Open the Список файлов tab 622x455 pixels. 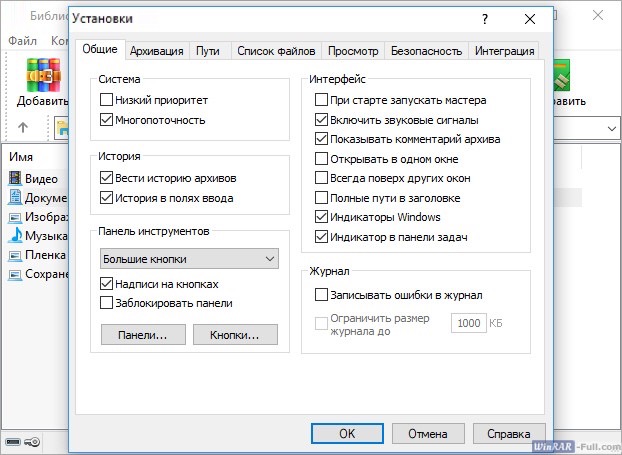pos(276,51)
